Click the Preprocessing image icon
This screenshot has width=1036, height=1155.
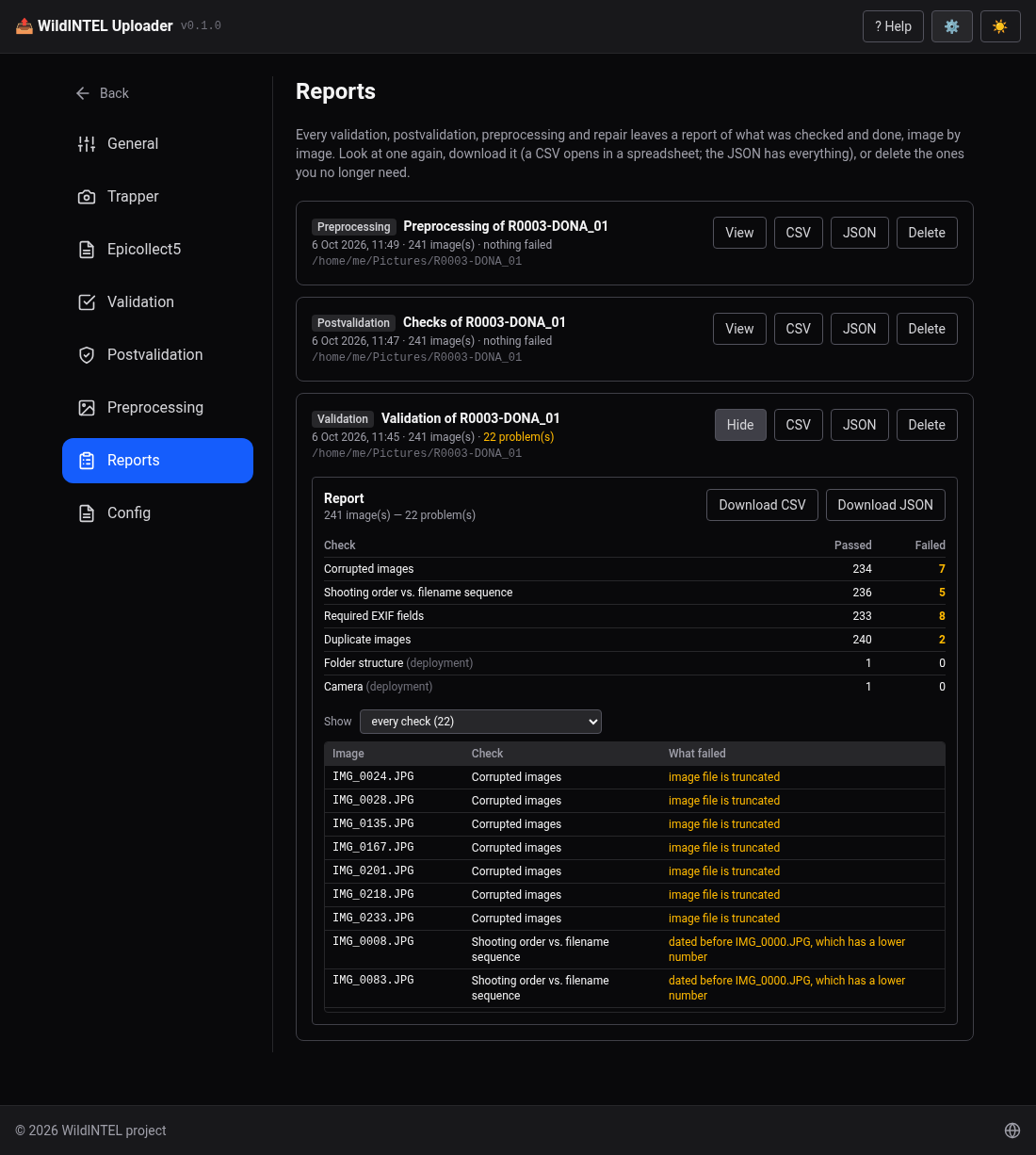(87, 408)
